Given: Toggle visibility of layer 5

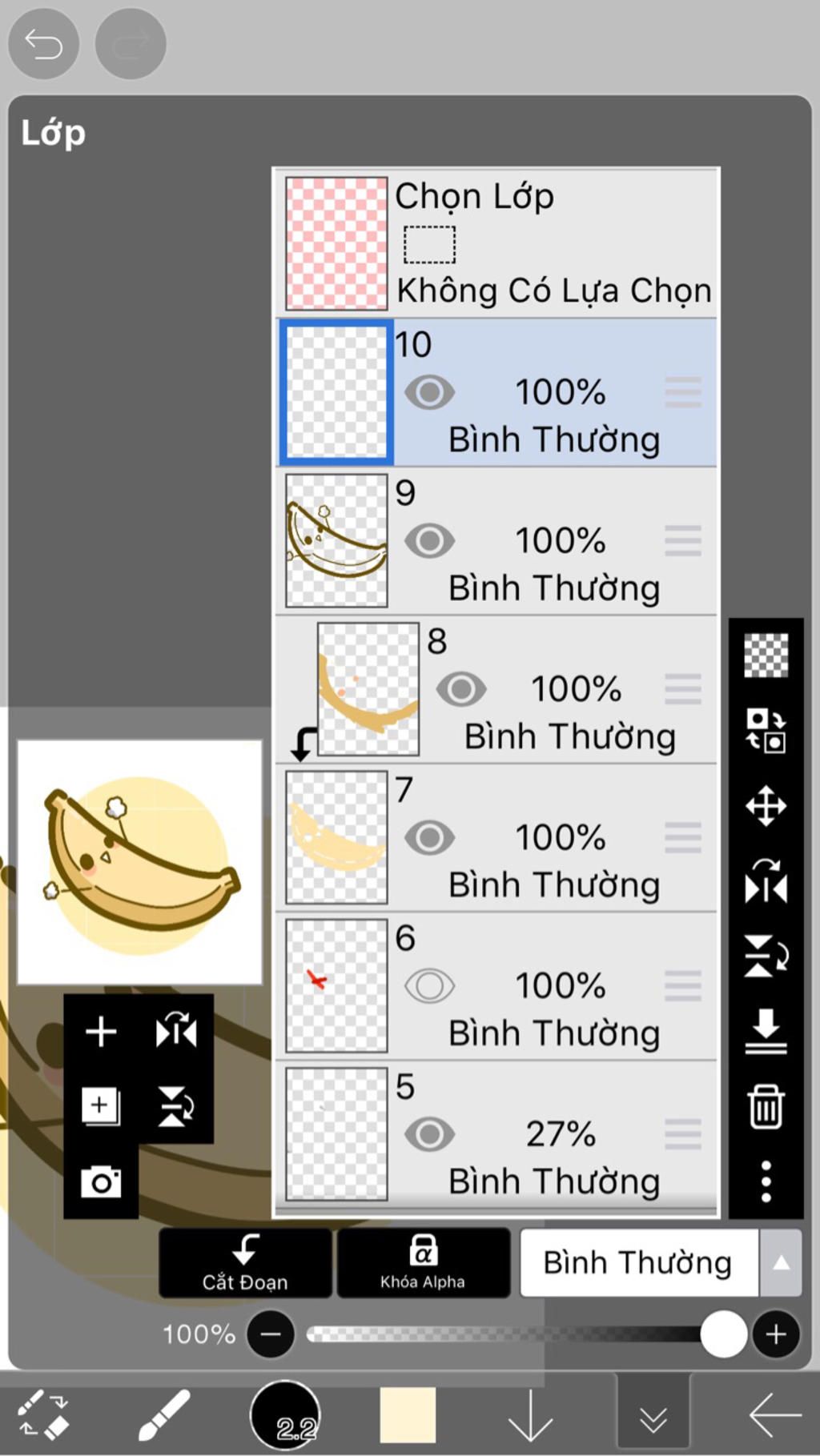Looking at the screenshot, I should click(x=429, y=1134).
